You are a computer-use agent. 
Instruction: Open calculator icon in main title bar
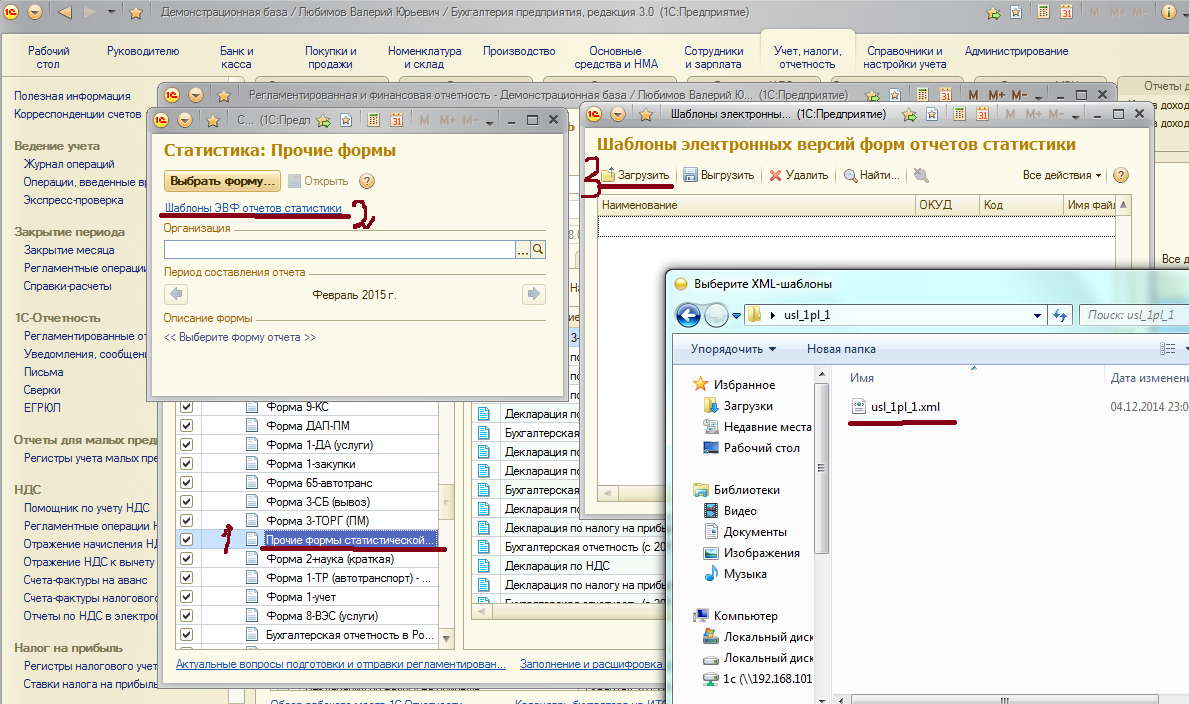coord(1044,12)
